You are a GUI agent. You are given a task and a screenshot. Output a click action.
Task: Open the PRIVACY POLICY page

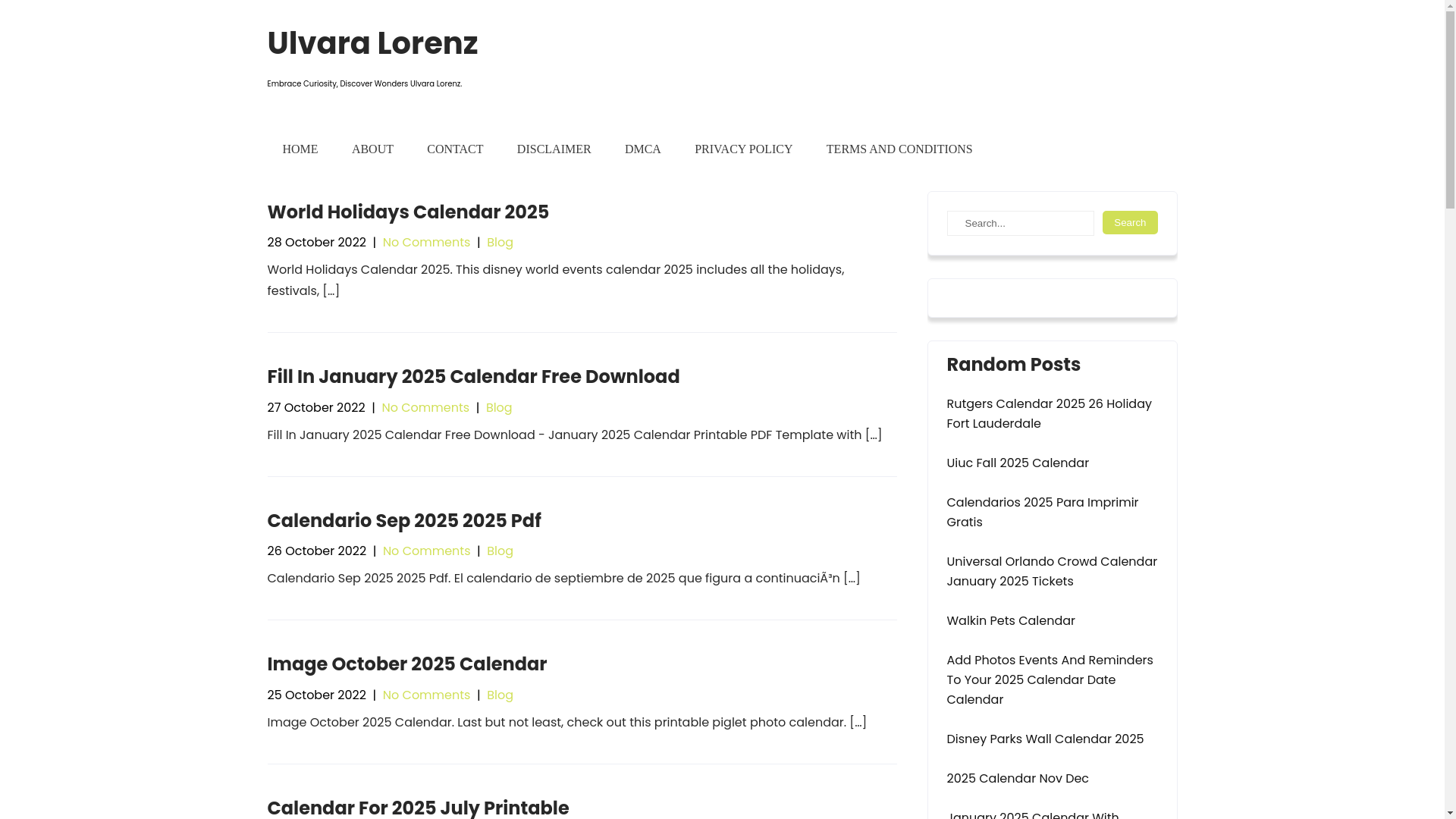(x=743, y=149)
